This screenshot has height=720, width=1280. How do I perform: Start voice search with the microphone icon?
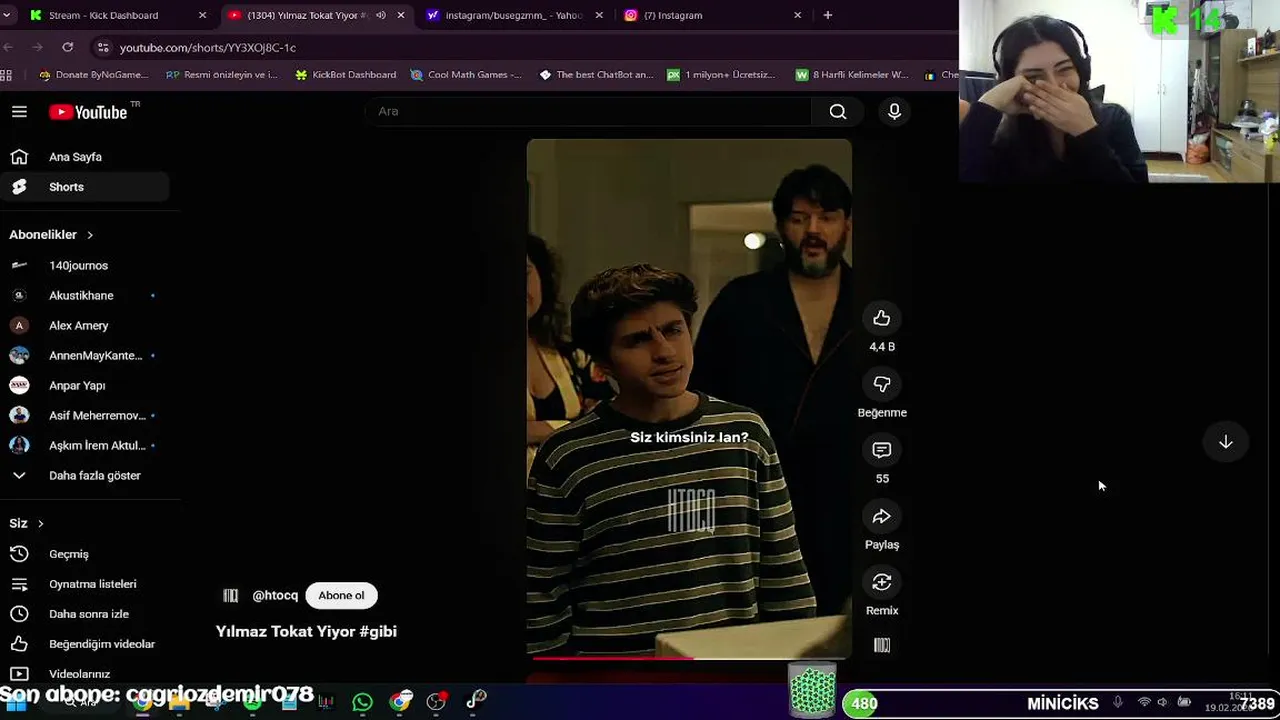tap(894, 111)
